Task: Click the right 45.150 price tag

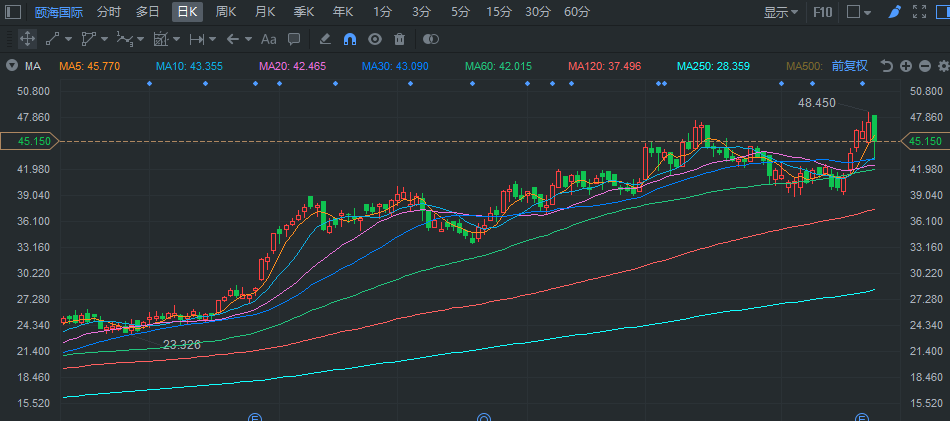Action: pos(925,141)
